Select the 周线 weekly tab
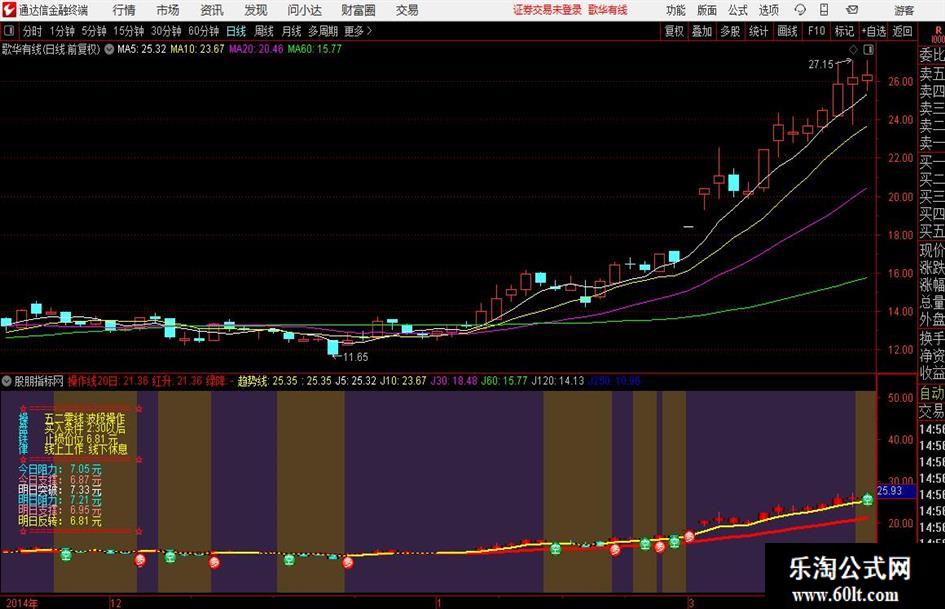Viewport: 945px width, 609px height. pos(263,31)
